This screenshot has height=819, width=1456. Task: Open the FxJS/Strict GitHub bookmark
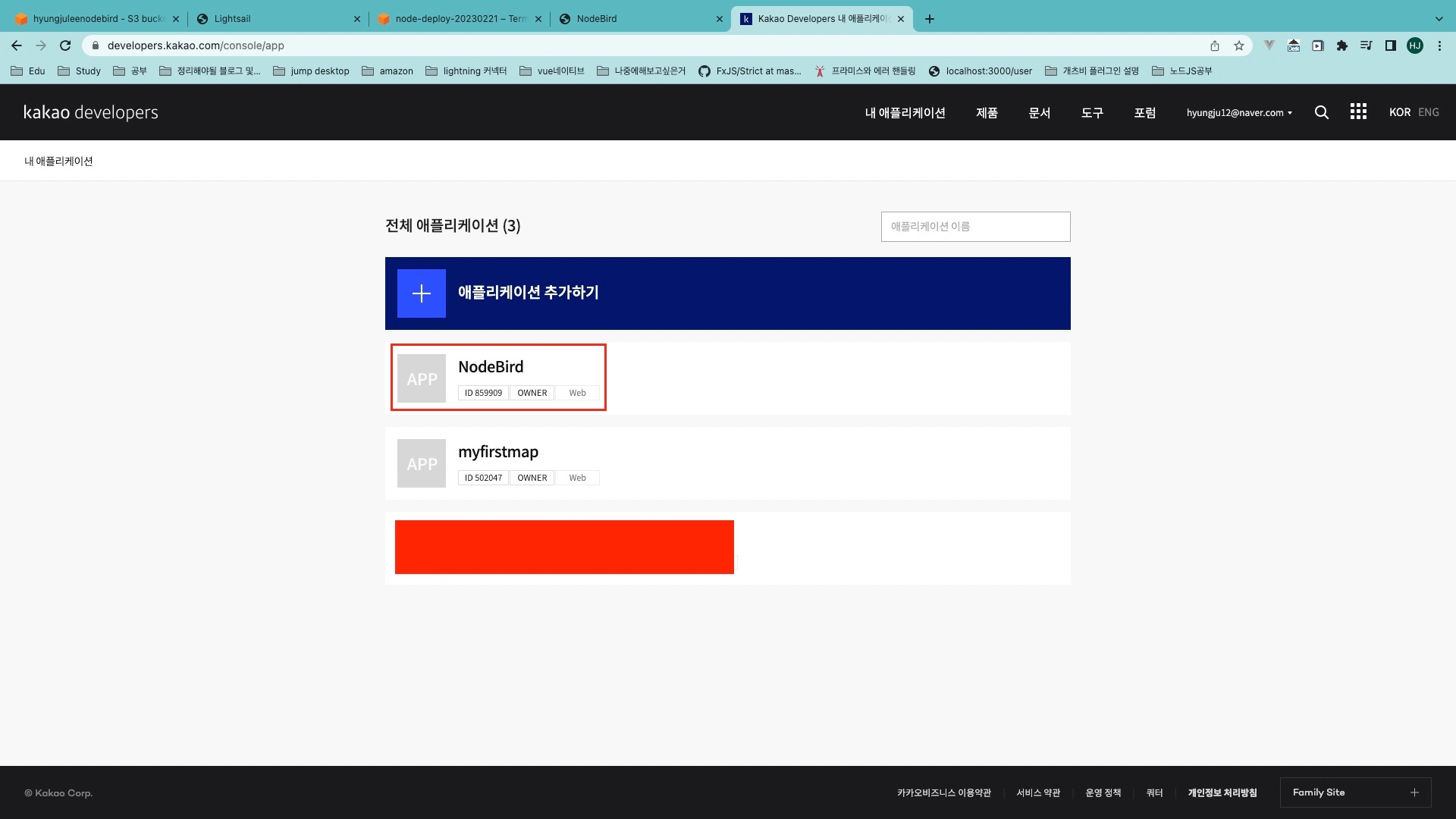click(750, 71)
